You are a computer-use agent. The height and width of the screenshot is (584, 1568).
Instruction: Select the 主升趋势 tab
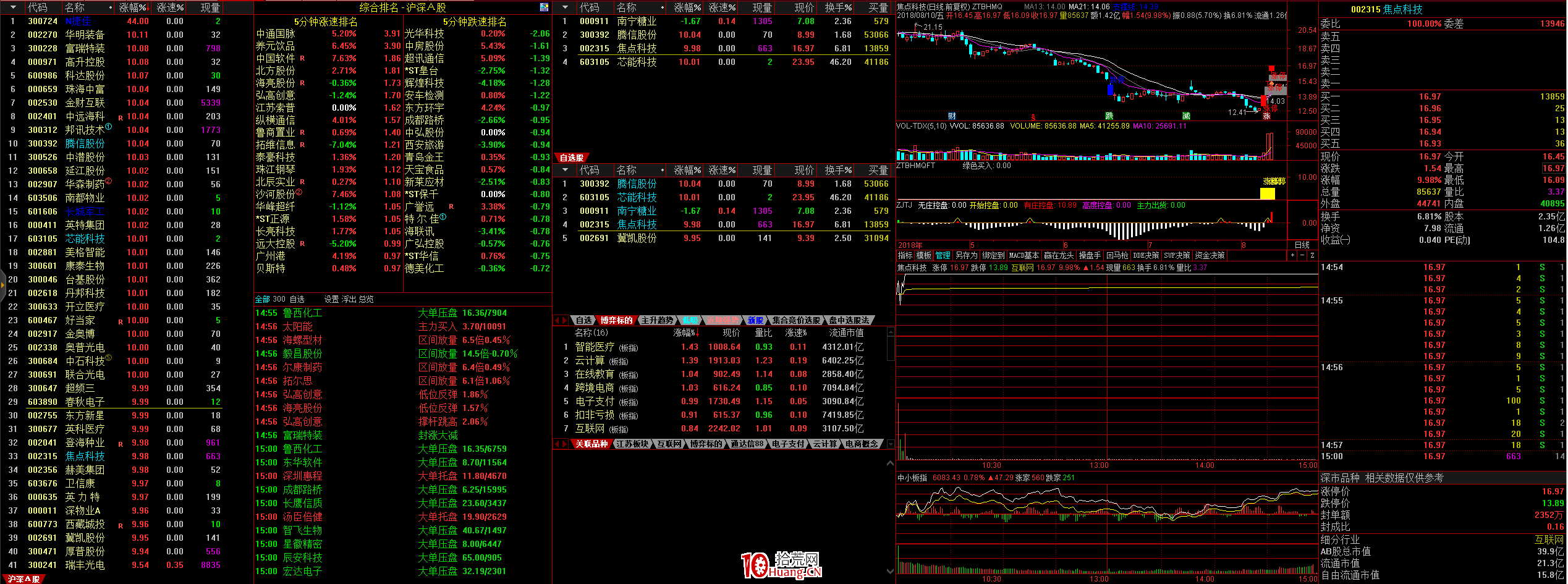657,320
